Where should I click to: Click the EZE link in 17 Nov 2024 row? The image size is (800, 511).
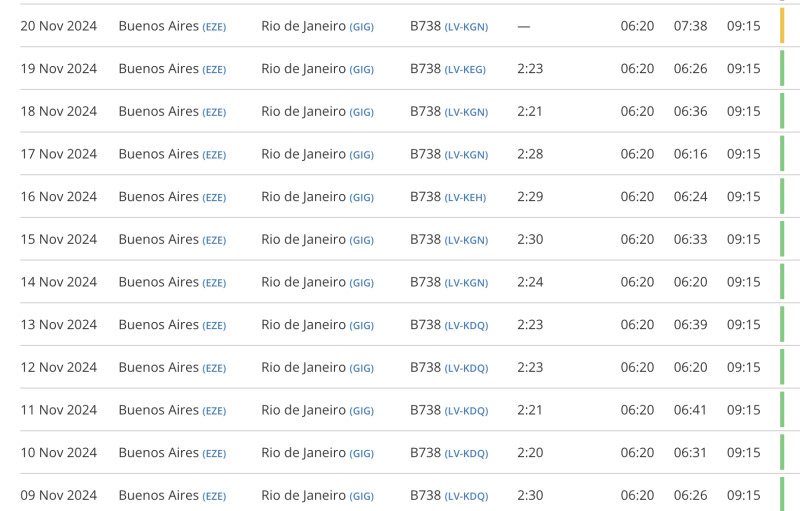tap(214, 155)
